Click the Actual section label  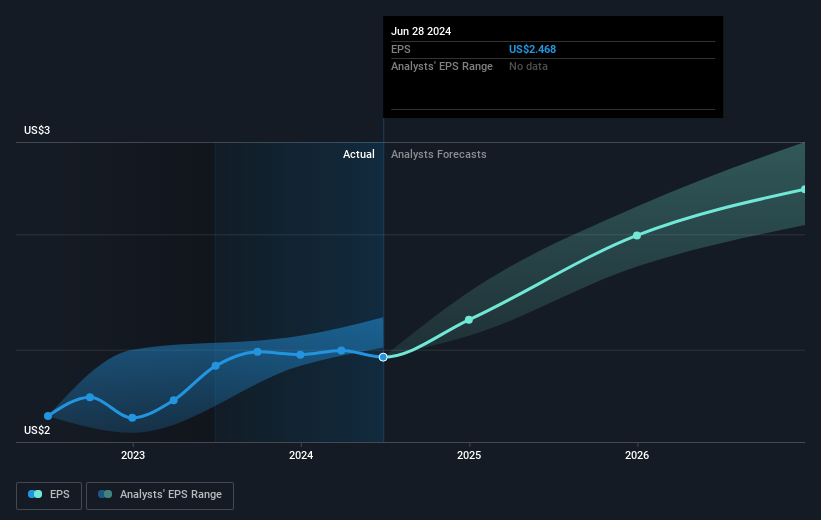click(359, 154)
